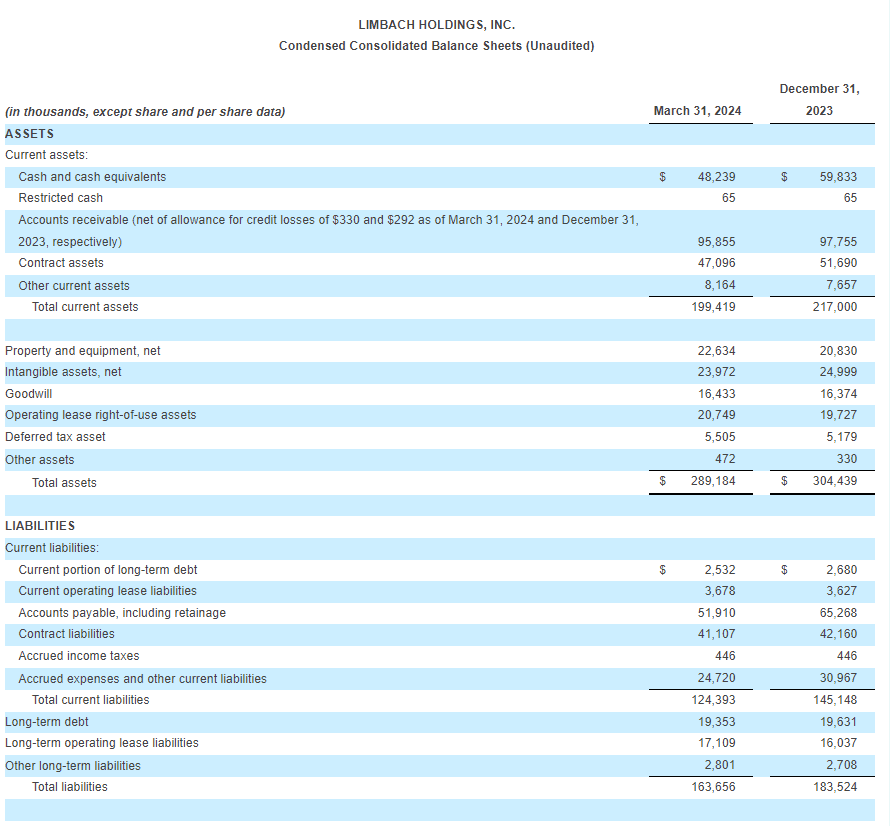Click Accounts payable, including retainage label

[122, 613]
